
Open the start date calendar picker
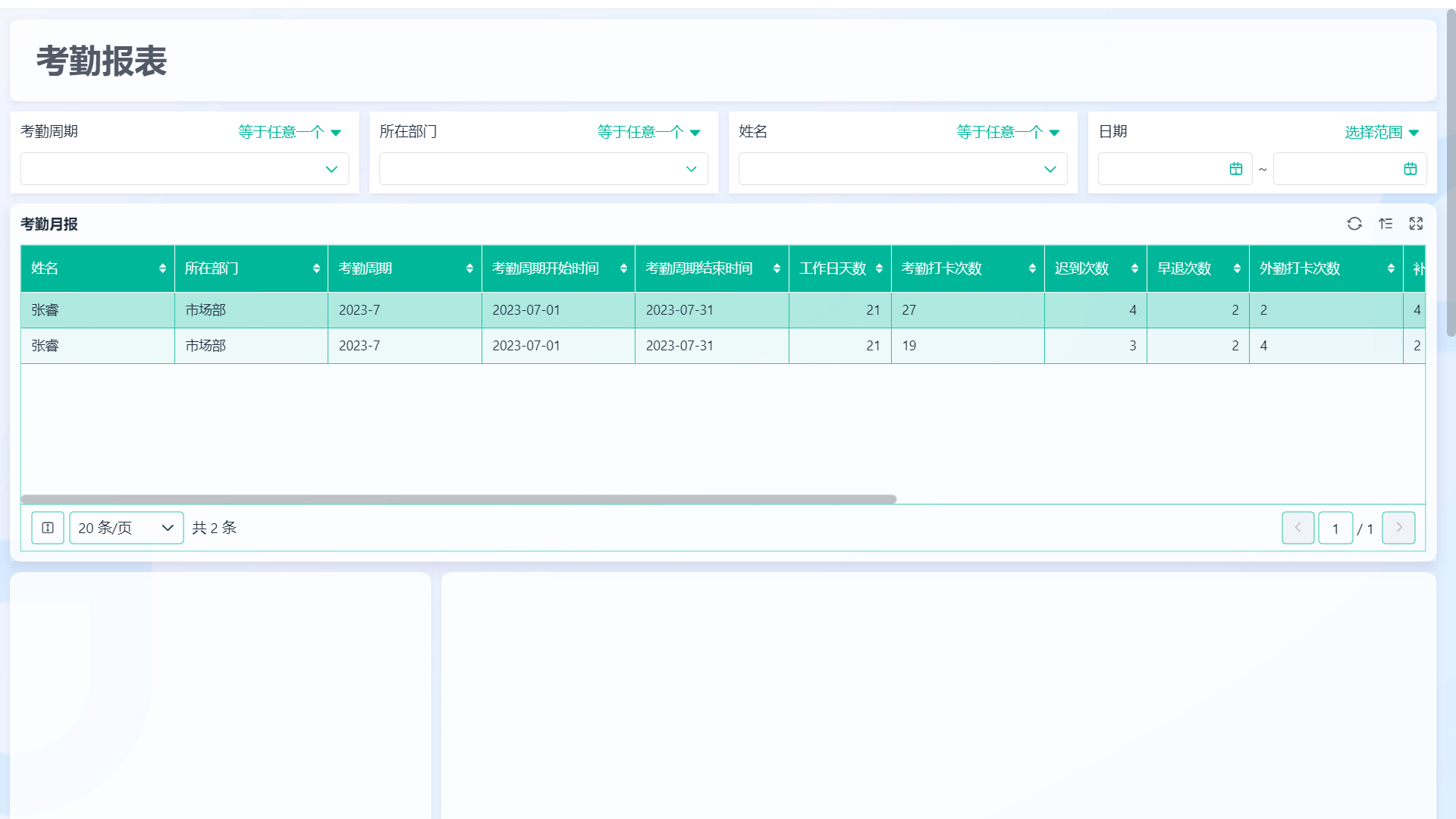tap(1236, 169)
